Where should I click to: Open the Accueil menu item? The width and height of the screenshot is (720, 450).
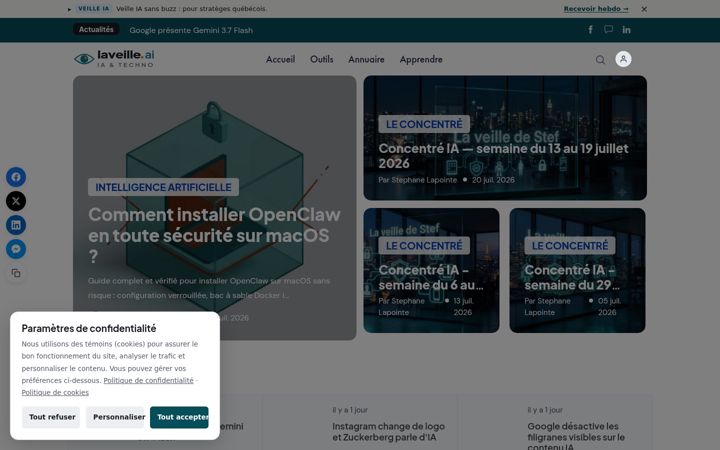[x=281, y=59]
